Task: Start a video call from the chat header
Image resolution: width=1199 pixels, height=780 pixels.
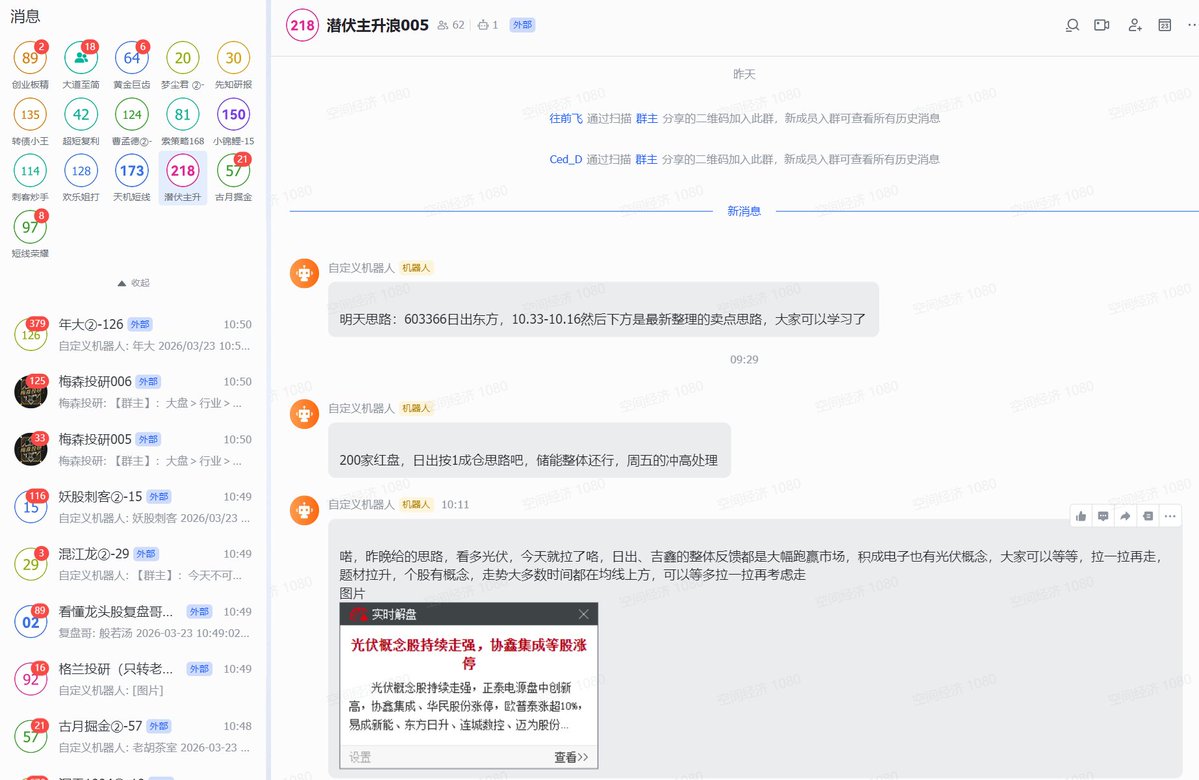Action: click(x=1101, y=25)
